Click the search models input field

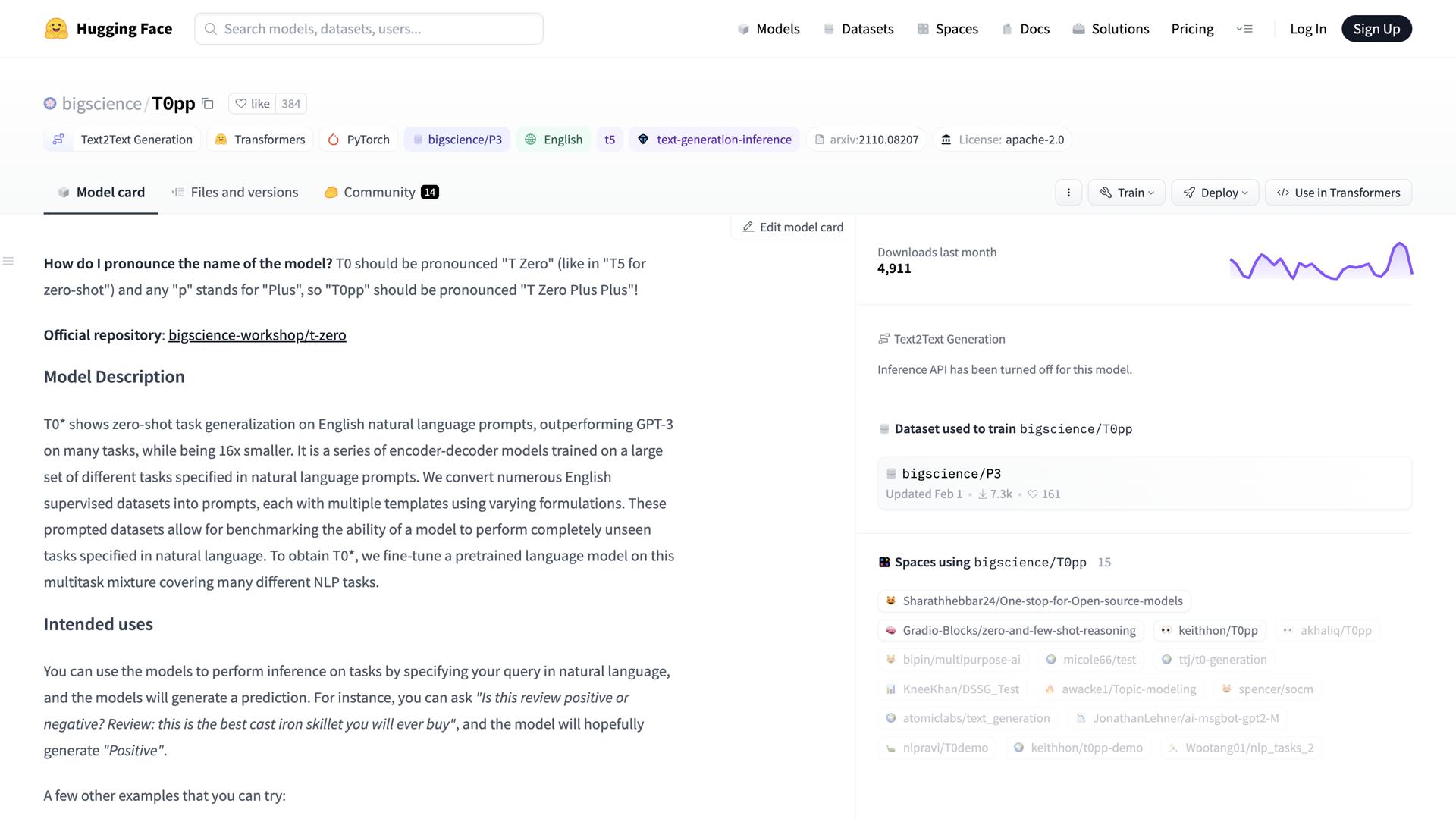click(369, 29)
